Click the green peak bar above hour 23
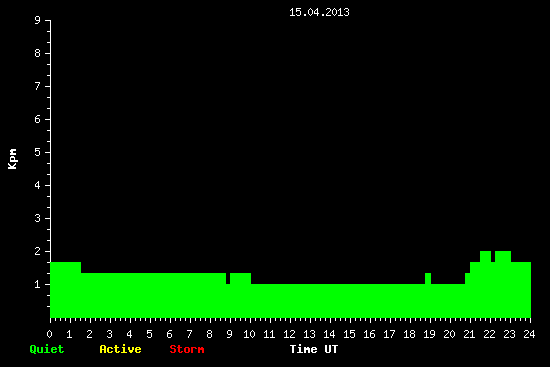This screenshot has height=367, width=550. pyautogui.click(x=503, y=256)
